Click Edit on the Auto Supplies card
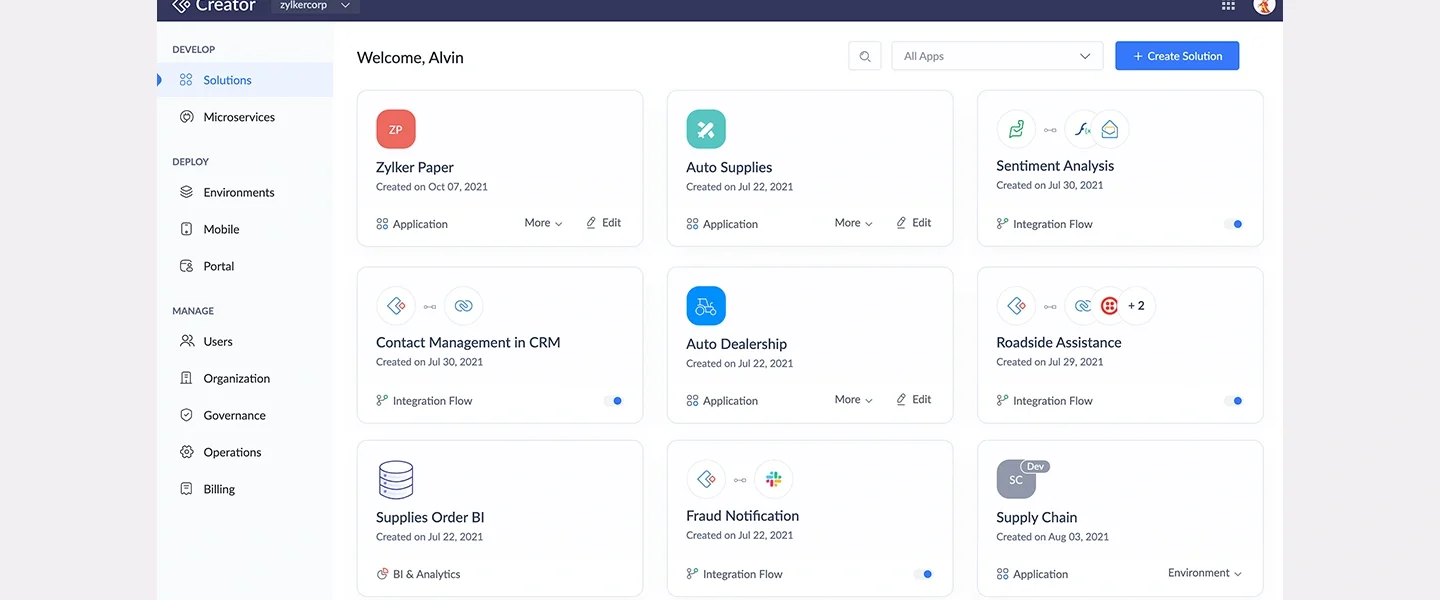Screen dimensions: 1440x600 [913, 223]
